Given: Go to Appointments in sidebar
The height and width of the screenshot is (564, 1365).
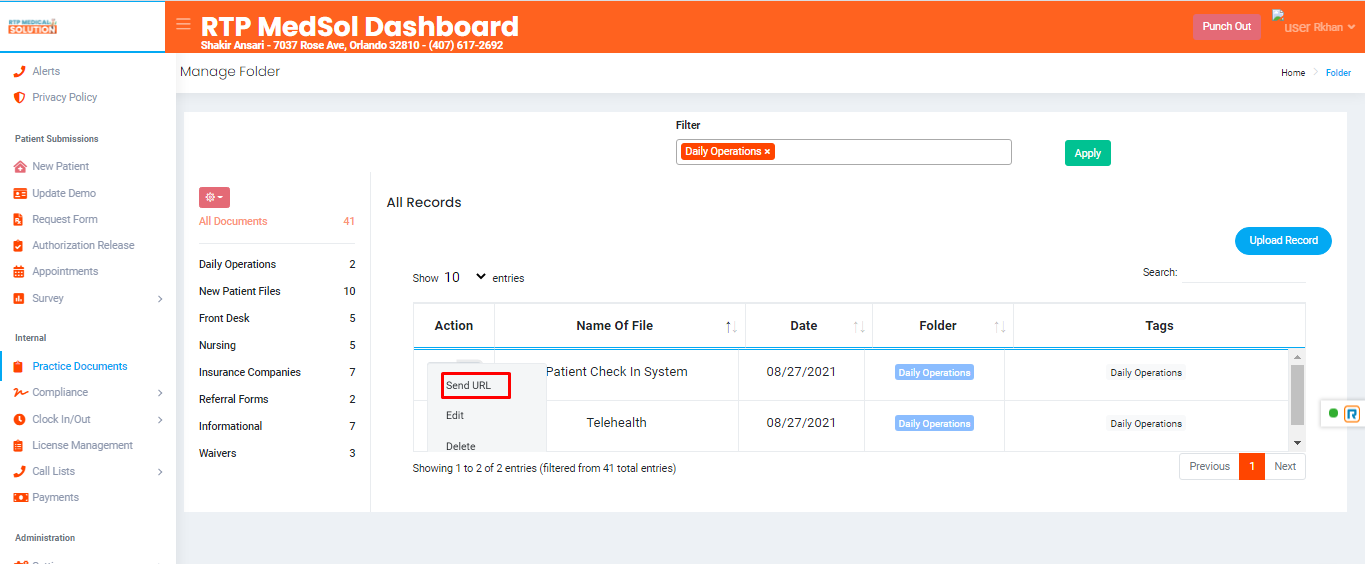Looking at the screenshot, I should 65,271.
